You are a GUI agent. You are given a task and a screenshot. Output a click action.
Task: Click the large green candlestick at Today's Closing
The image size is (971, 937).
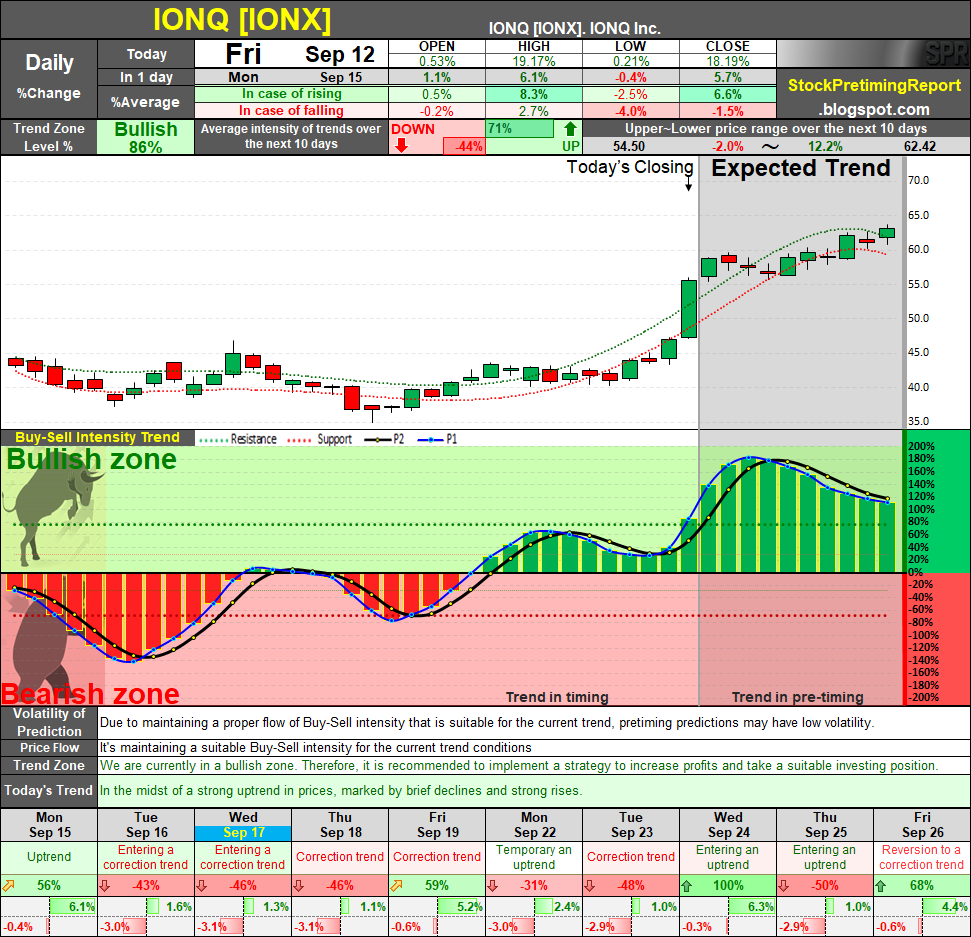tap(689, 308)
